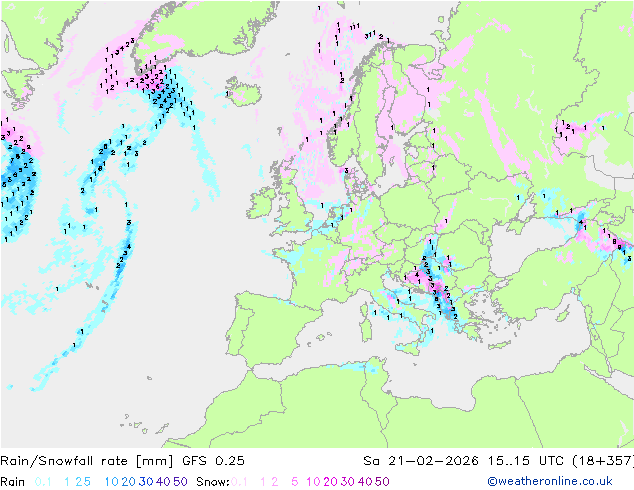Screen dimensions: 634x490
Task: Click the "Rain/Snowfall rate [mm]" title text
Action: click(x=87, y=461)
